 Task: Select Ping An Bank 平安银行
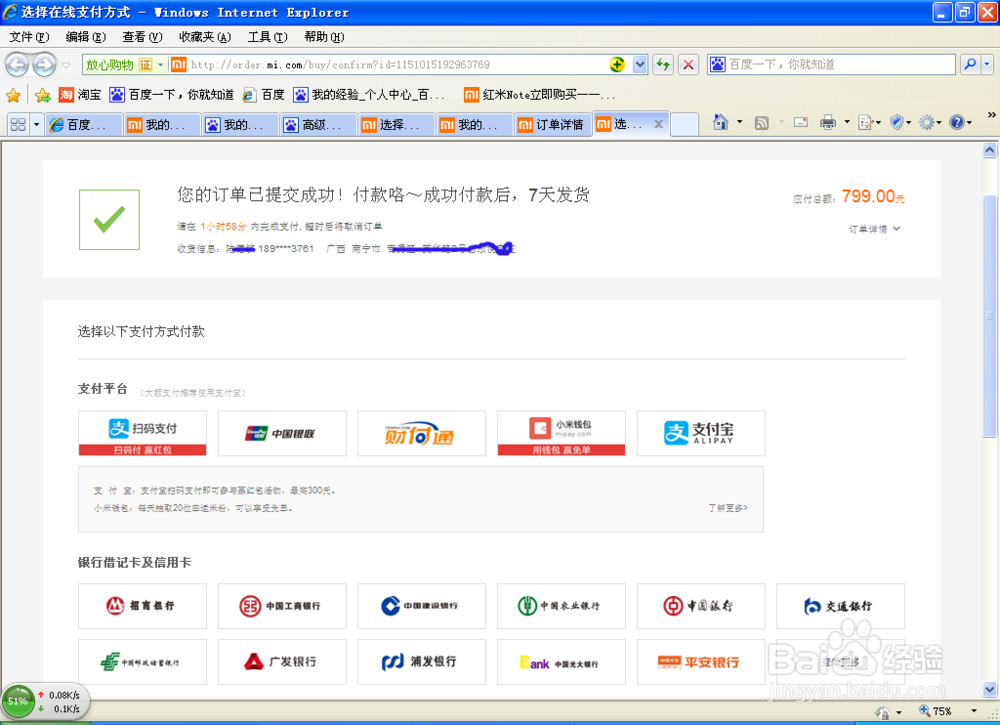pos(701,662)
